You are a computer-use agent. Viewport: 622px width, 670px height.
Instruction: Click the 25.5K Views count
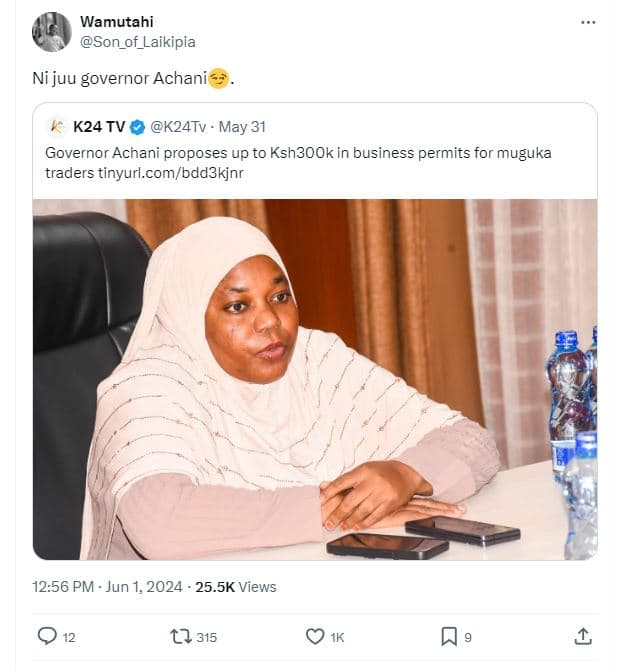coord(236,586)
